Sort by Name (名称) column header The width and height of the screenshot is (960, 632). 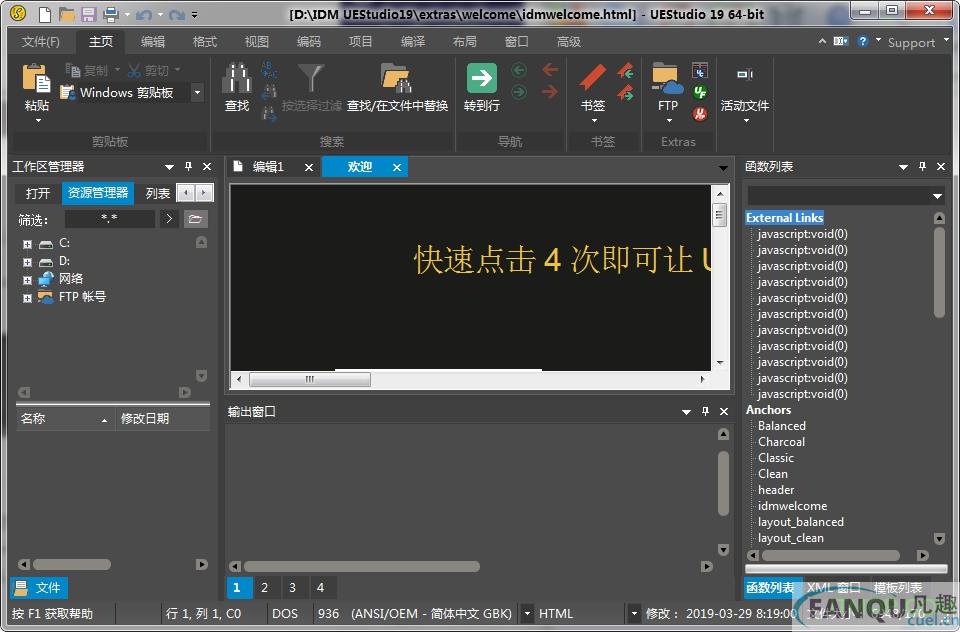(x=65, y=418)
